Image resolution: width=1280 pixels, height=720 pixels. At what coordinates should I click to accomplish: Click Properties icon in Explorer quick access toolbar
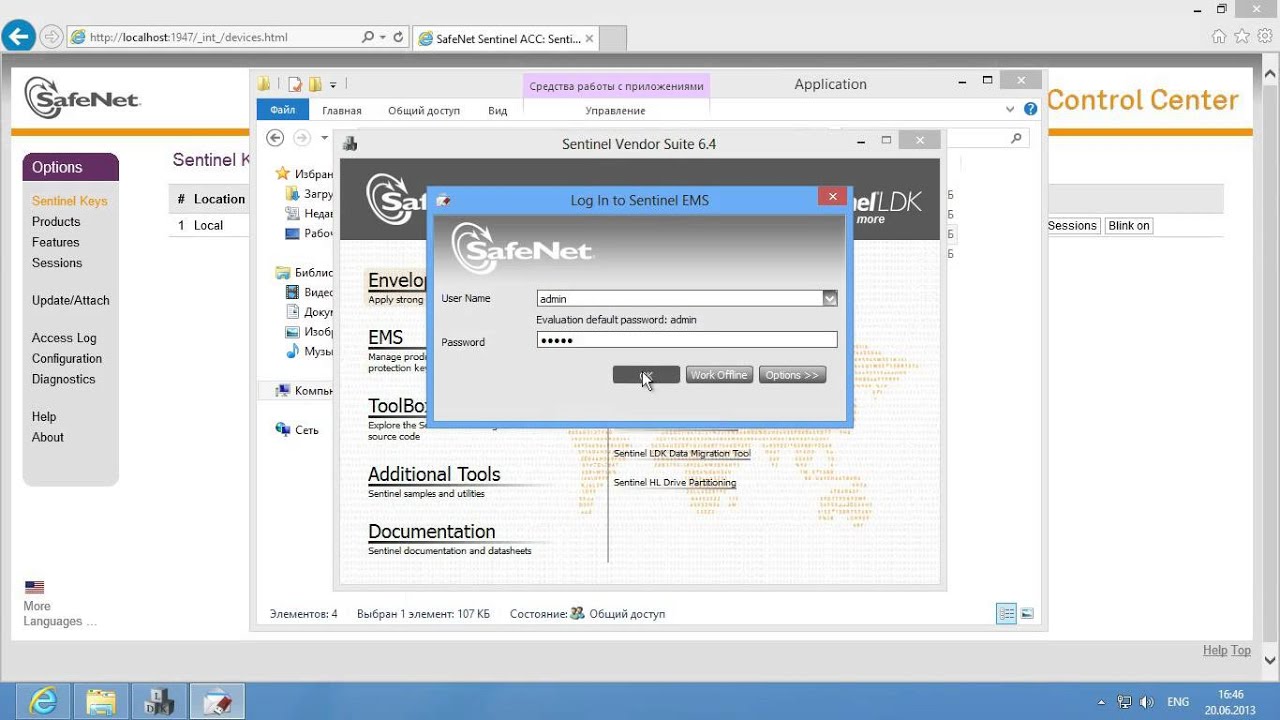pyautogui.click(x=295, y=84)
